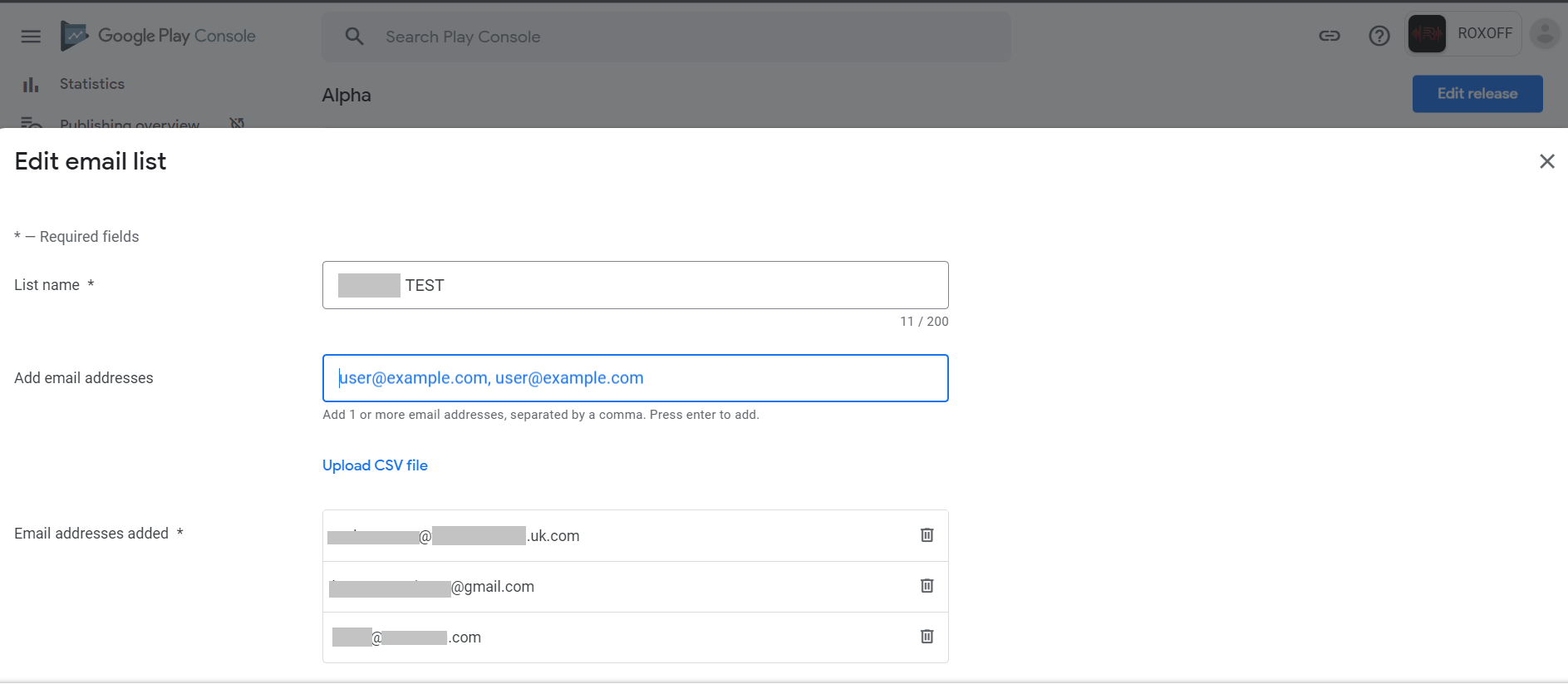Delete the gmail.com email address

point(927,586)
